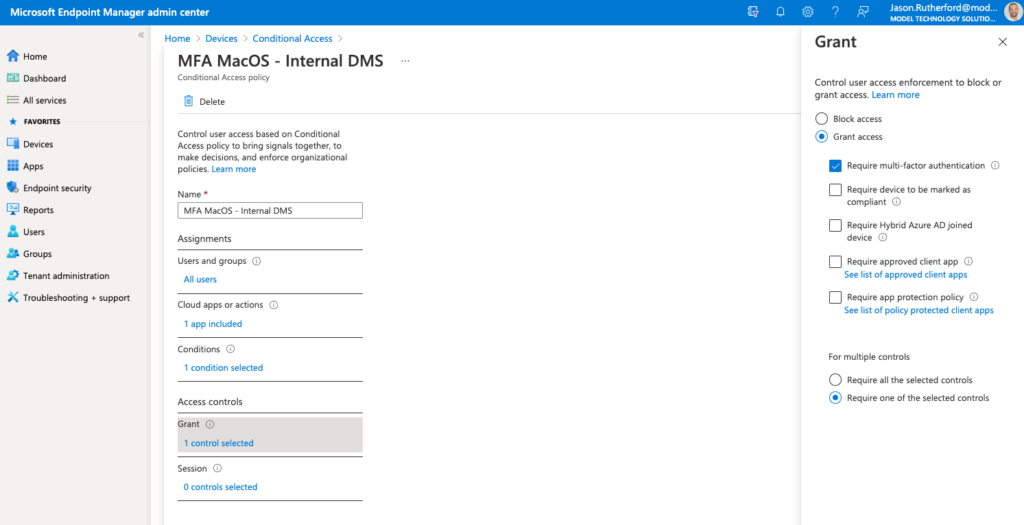The image size is (1024, 525).
Task: Collapse the sidebar with double chevron
Action: point(141,35)
